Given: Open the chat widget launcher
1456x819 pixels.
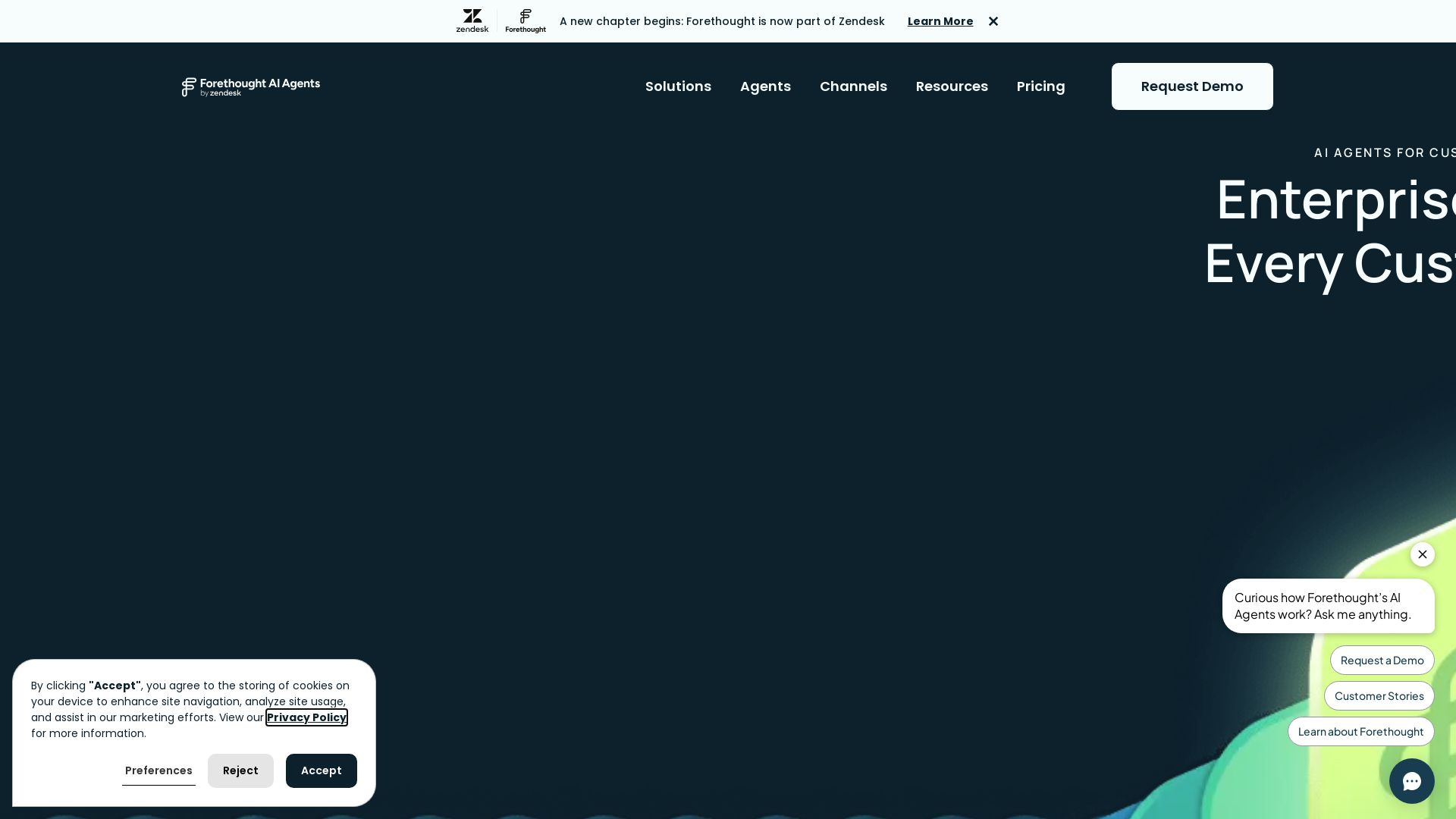Looking at the screenshot, I should [x=1412, y=781].
